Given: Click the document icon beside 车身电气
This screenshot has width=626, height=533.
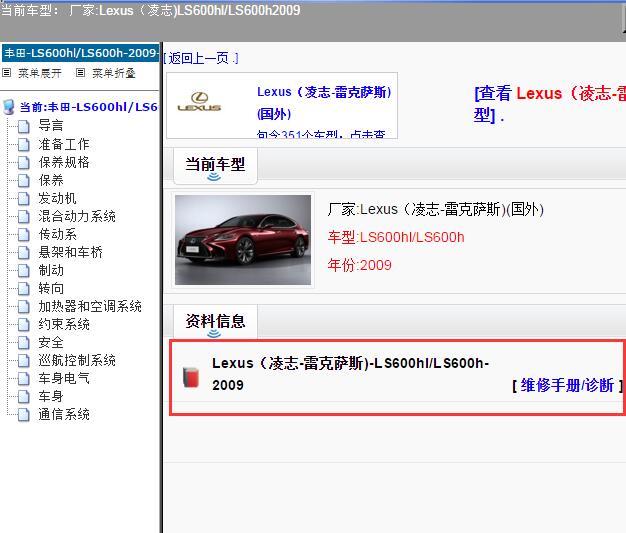Looking at the screenshot, I should click(x=24, y=378).
